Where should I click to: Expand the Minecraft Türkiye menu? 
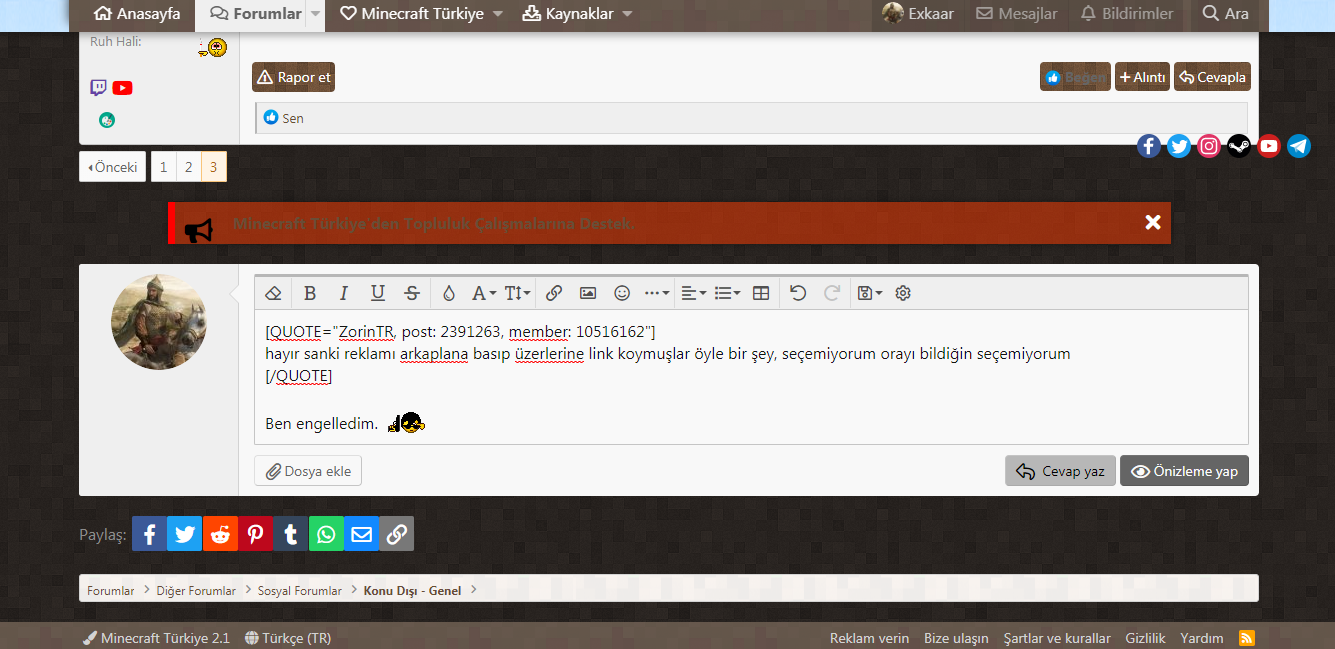[421, 14]
